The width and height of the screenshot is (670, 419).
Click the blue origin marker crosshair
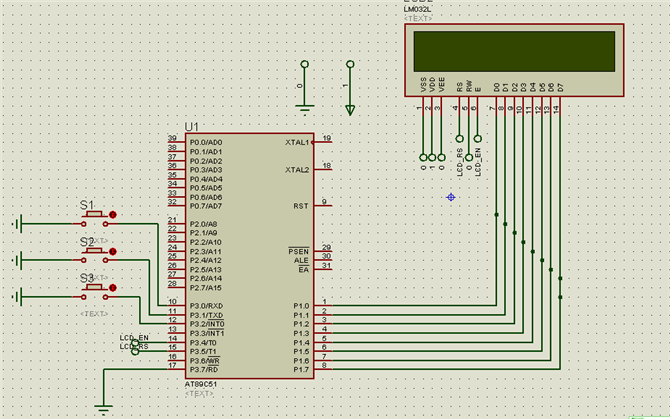tap(450, 197)
